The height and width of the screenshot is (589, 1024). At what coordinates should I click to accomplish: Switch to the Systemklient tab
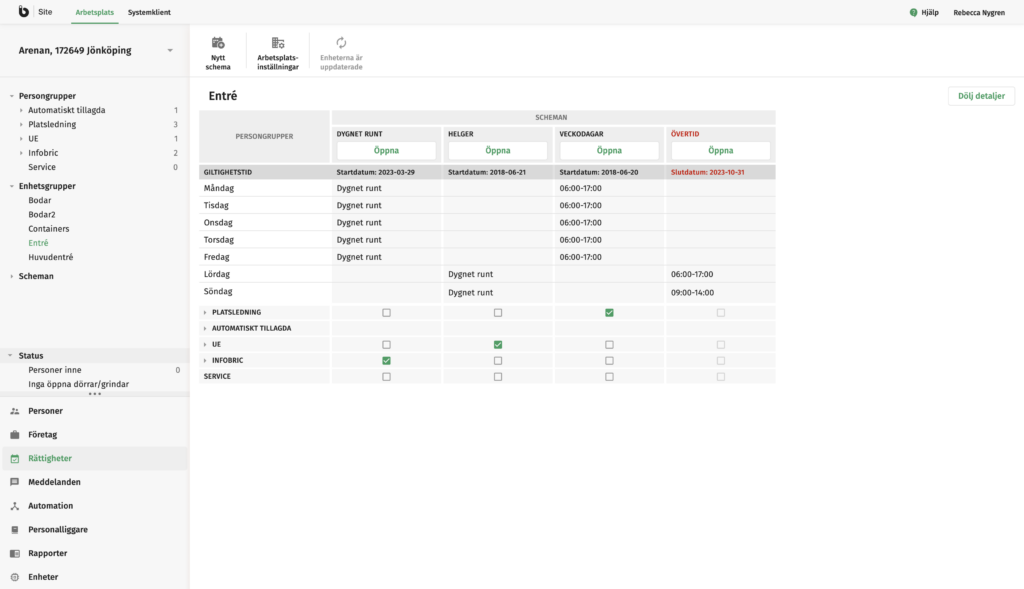point(149,12)
